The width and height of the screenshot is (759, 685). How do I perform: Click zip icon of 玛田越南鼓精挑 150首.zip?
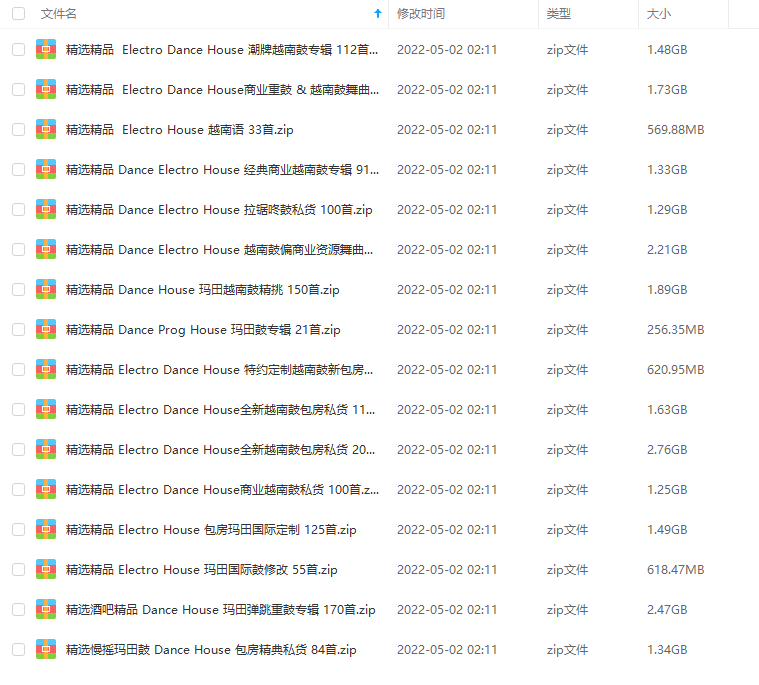pyautogui.click(x=46, y=289)
